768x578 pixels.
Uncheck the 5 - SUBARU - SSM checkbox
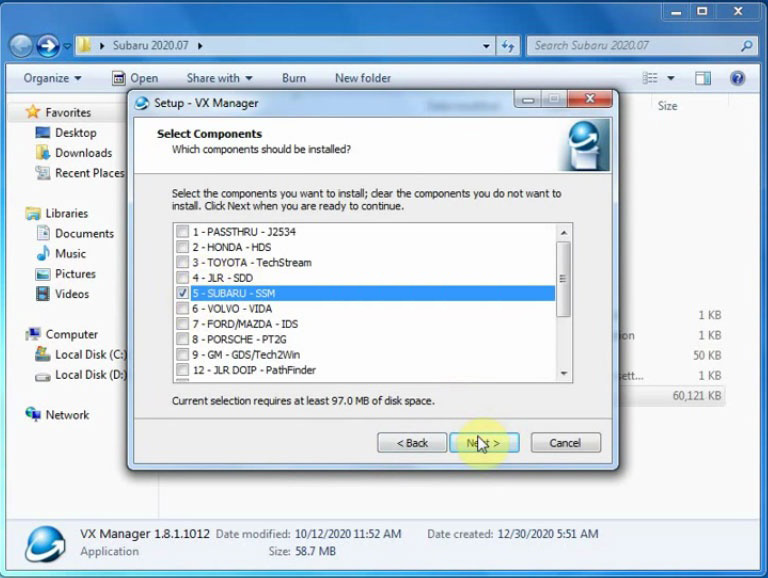[182, 293]
